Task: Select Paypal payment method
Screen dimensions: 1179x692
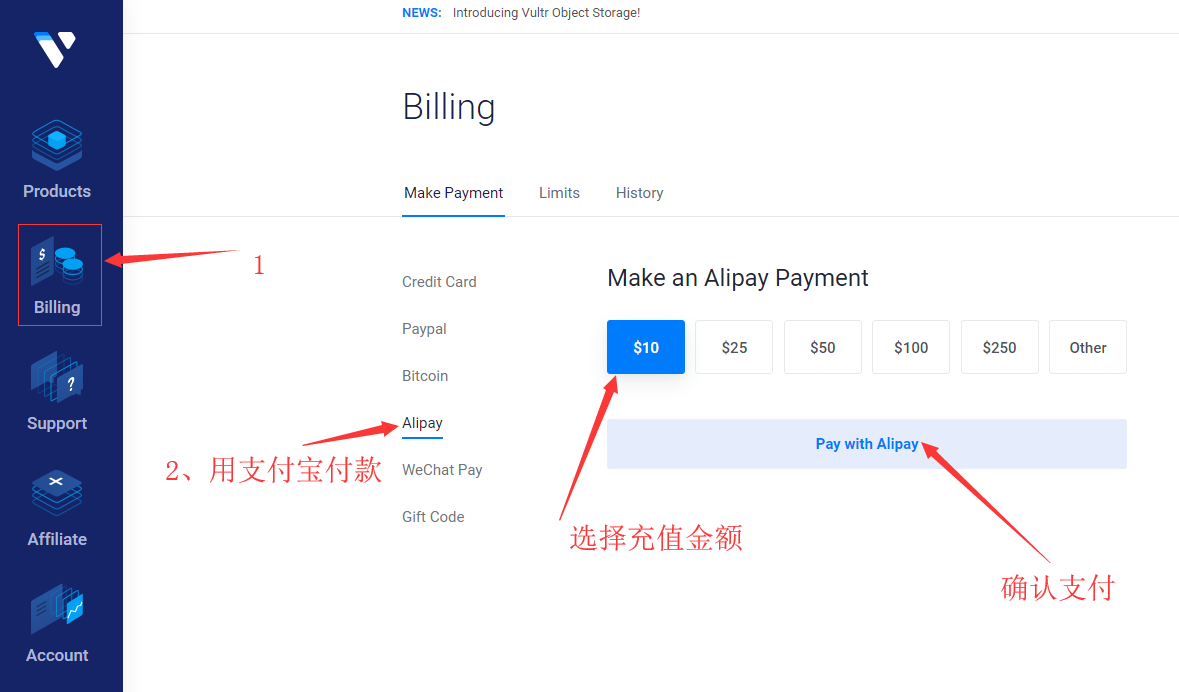Action: coord(424,329)
